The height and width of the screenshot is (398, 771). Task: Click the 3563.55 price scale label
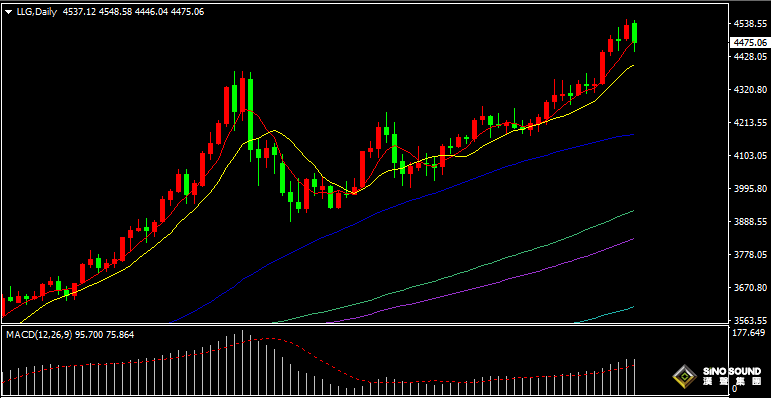[750, 320]
